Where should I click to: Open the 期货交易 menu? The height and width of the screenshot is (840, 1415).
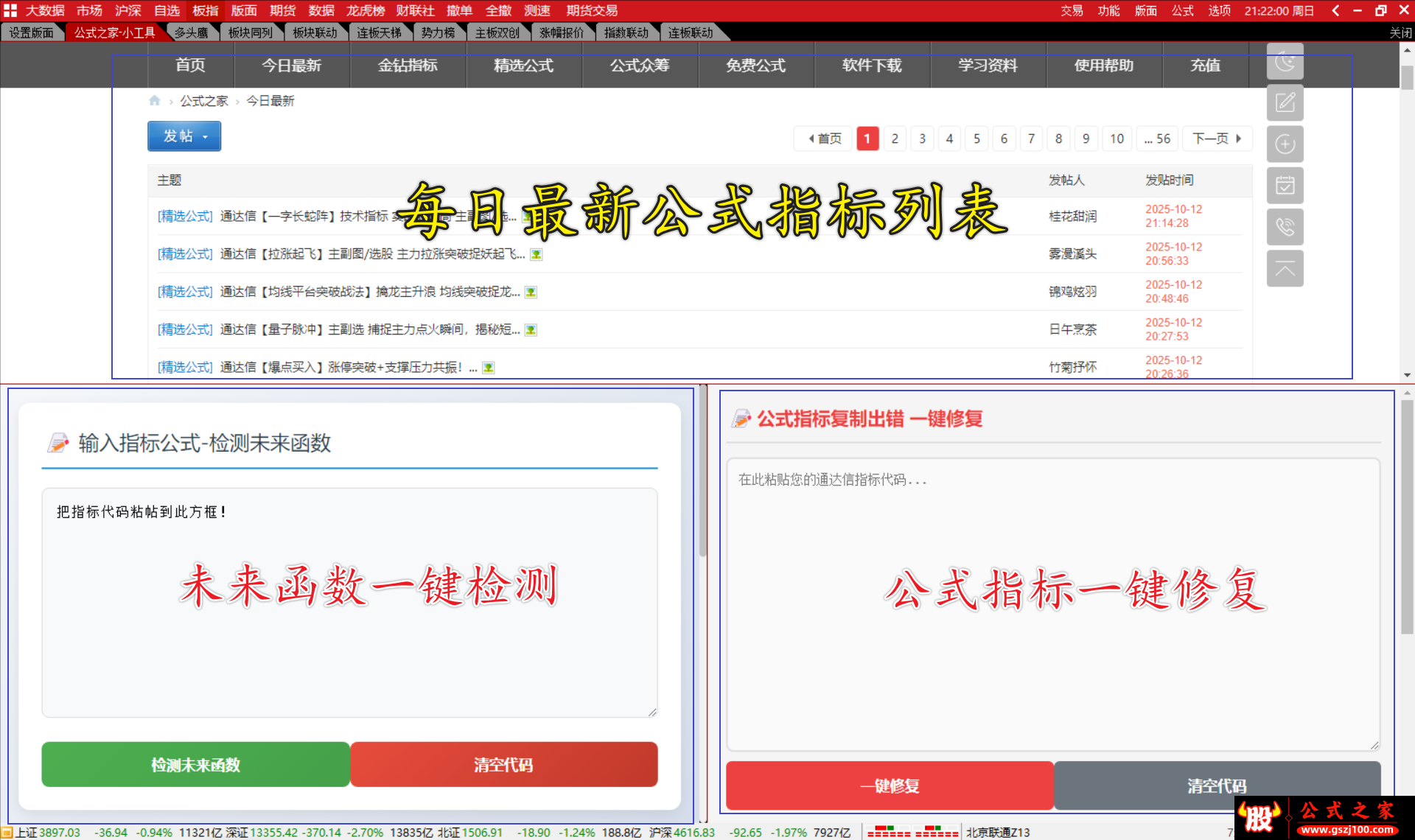pos(592,10)
